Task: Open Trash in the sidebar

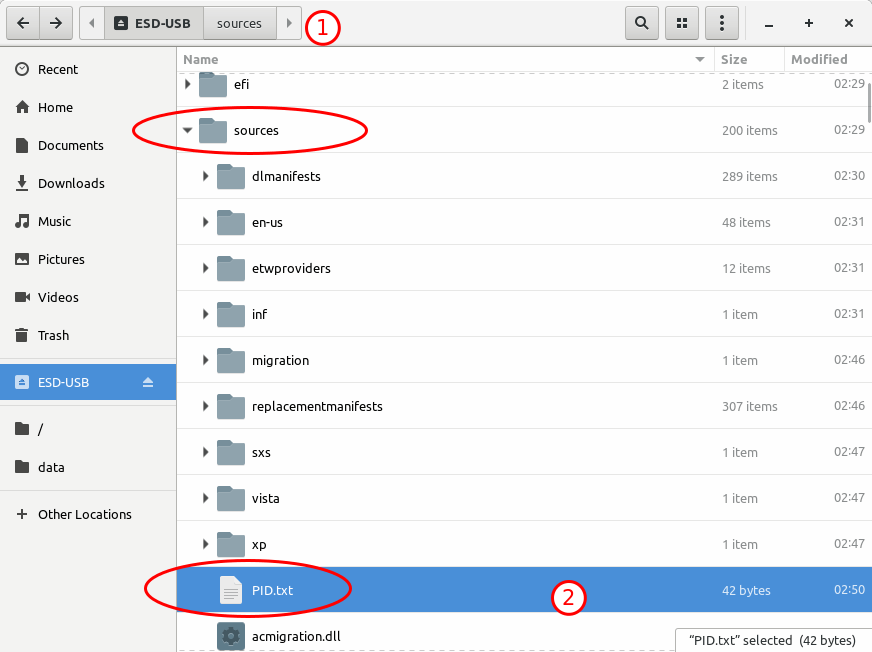Action: (x=88, y=335)
